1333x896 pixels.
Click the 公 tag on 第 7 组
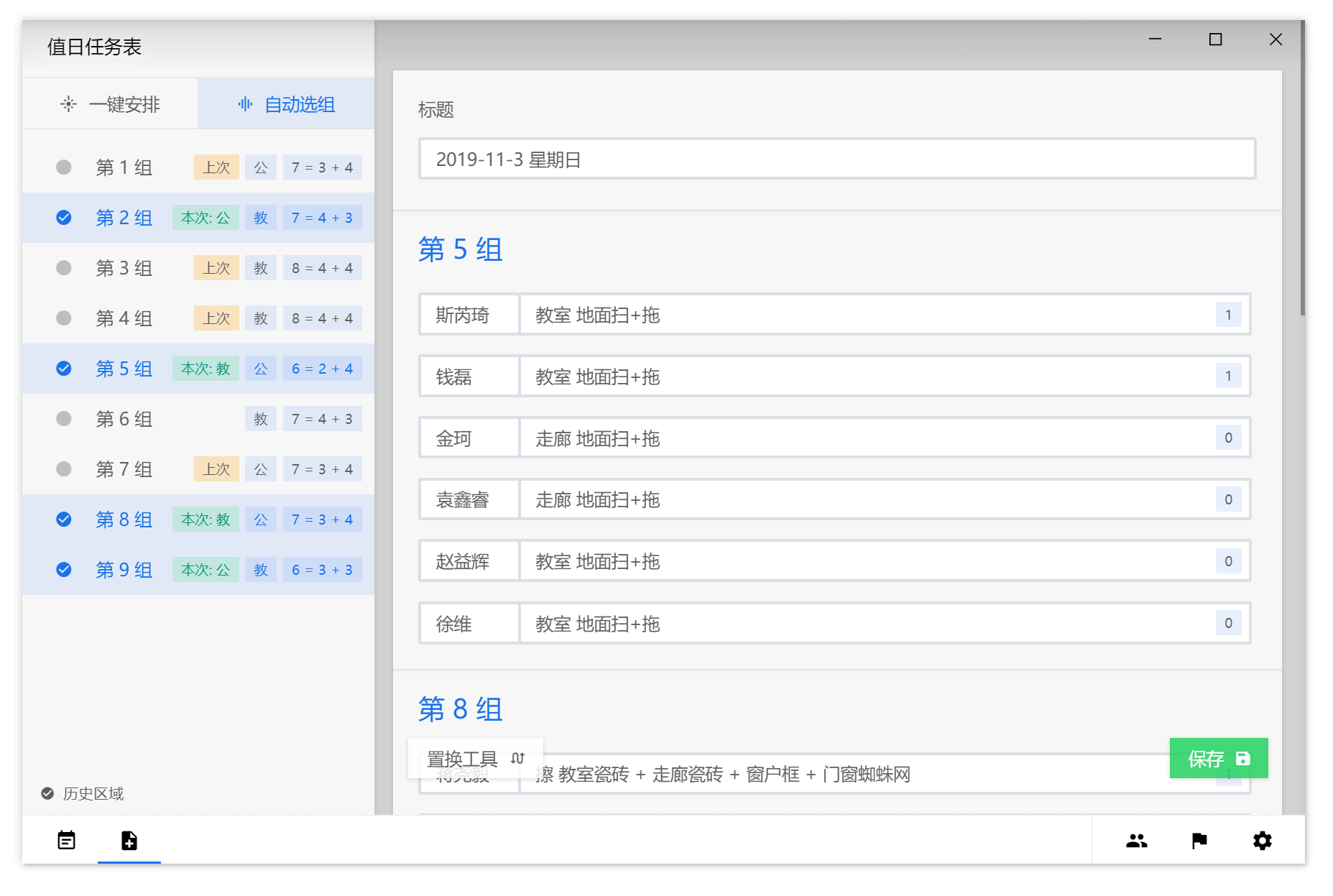(x=261, y=469)
